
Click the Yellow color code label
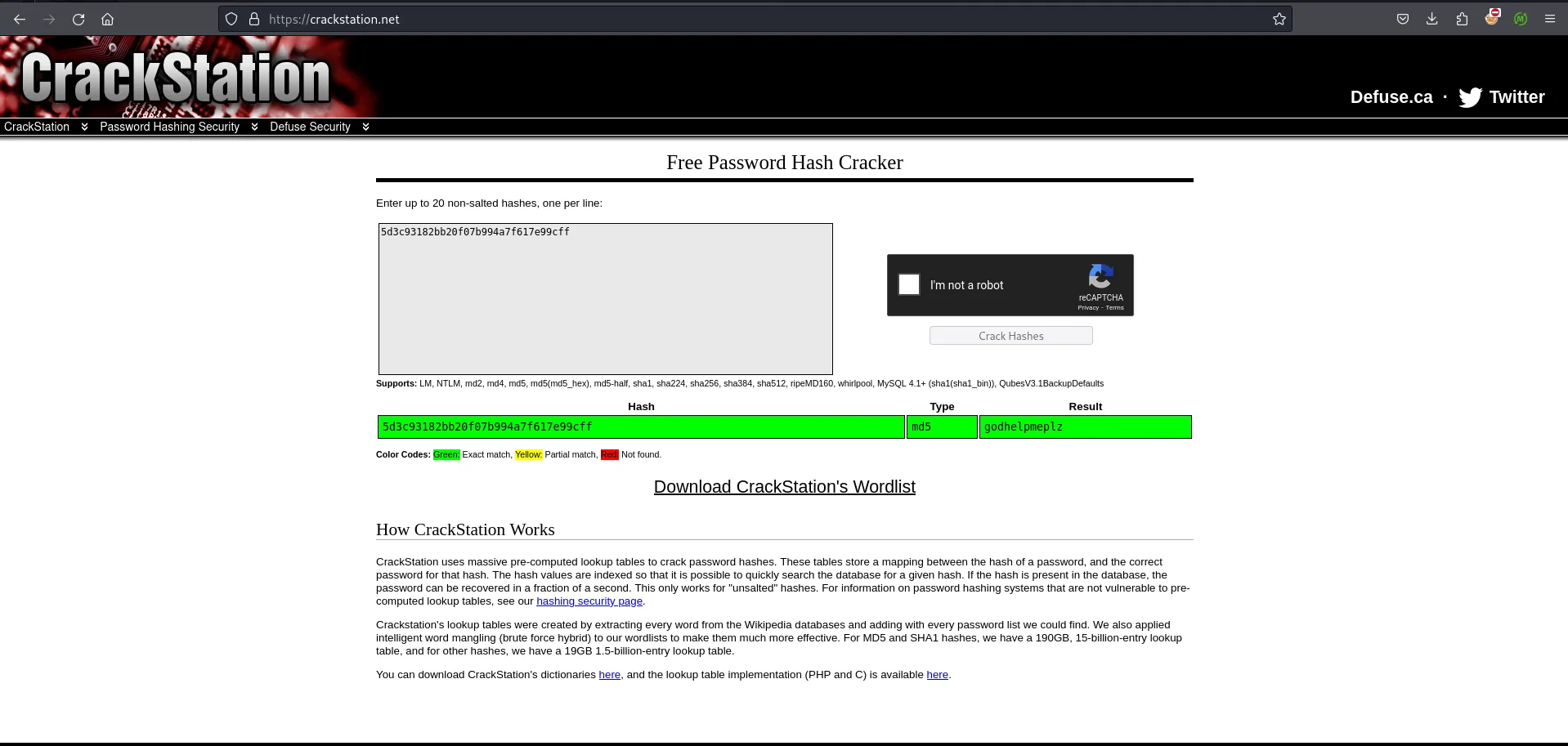[529, 454]
